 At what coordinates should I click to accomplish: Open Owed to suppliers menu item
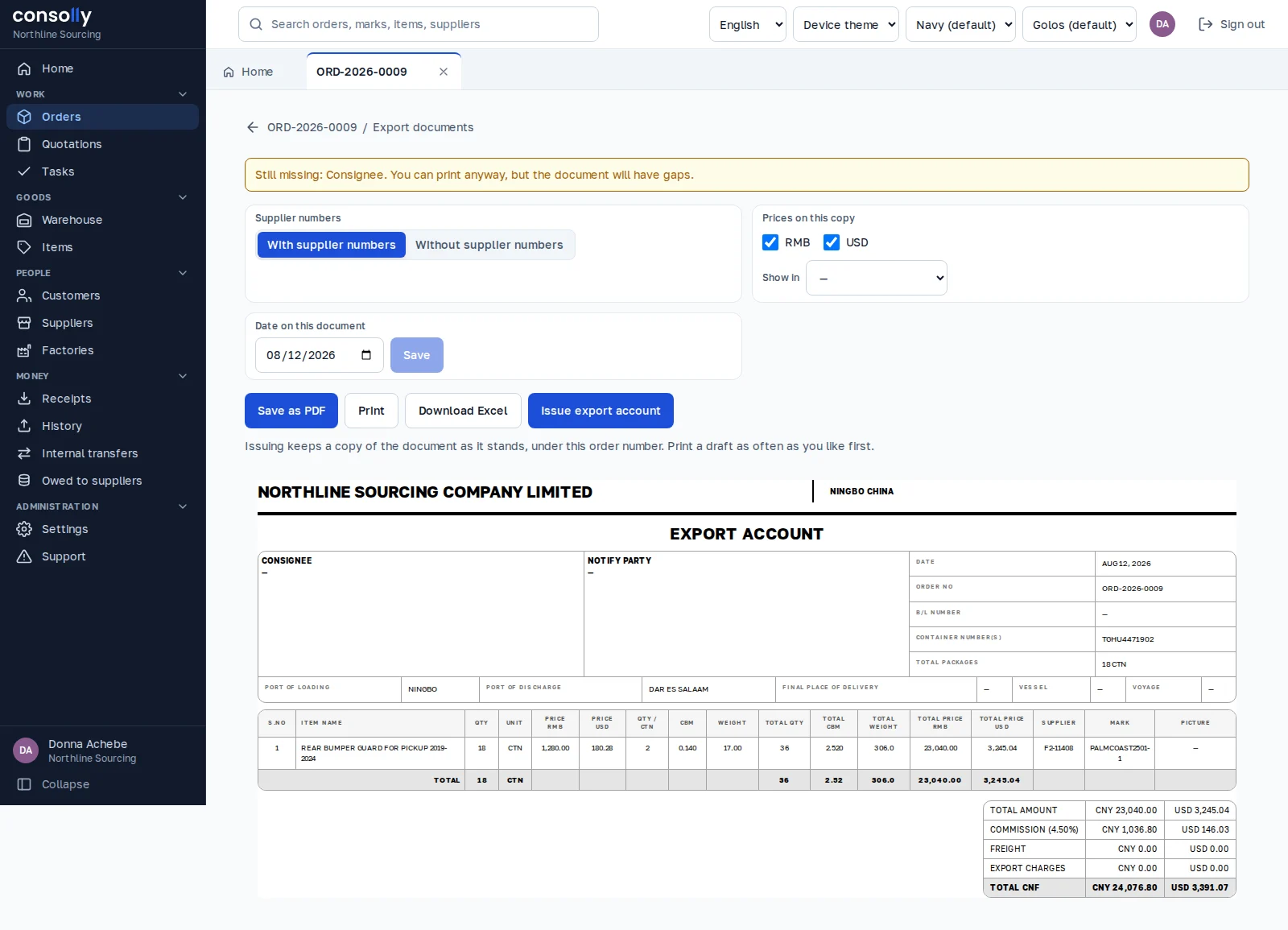[x=102, y=481]
